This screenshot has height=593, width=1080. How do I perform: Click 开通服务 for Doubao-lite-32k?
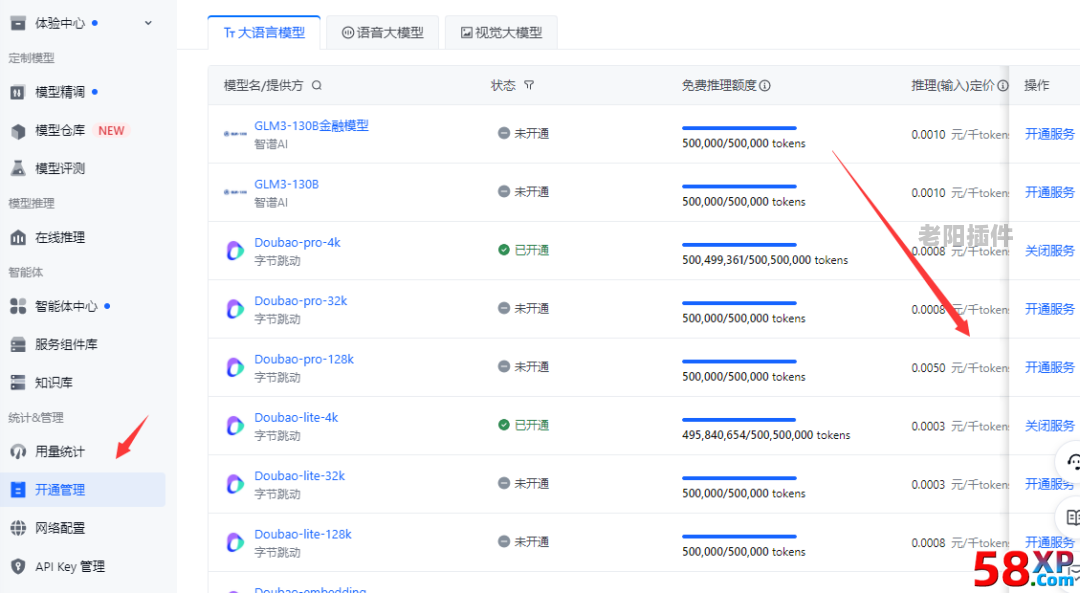click(x=1050, y=484)
